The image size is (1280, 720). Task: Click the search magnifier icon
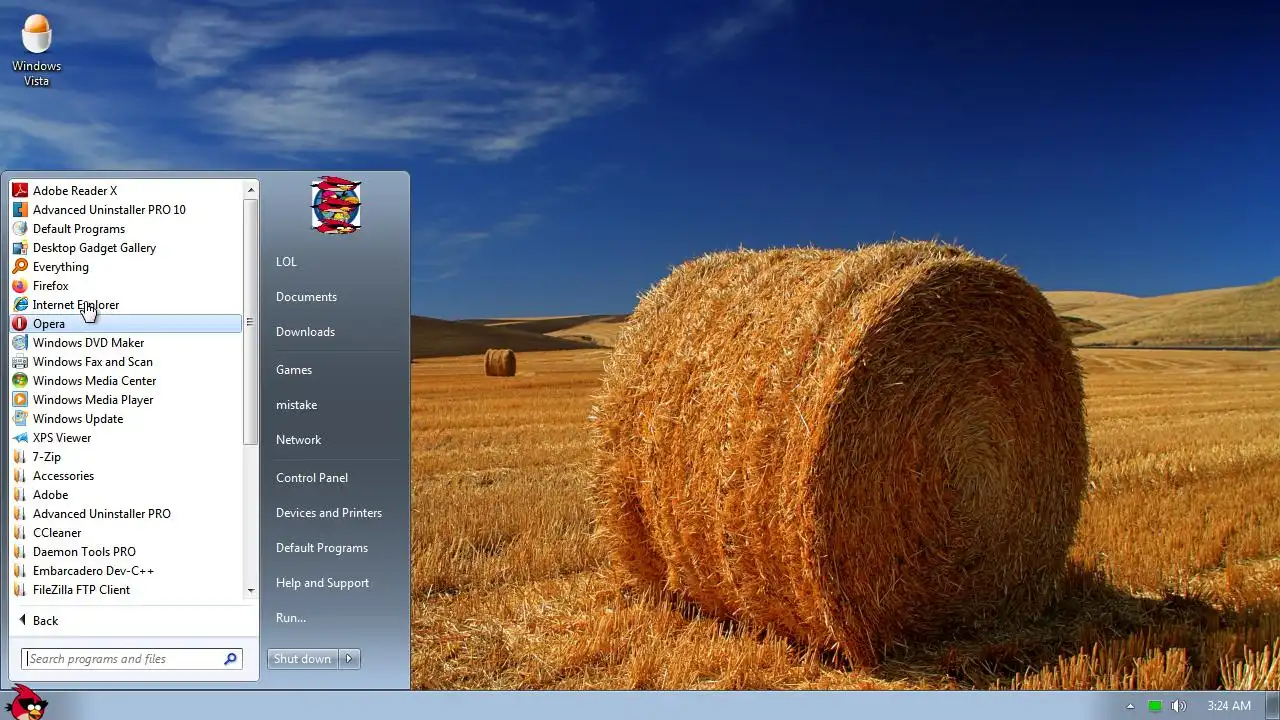tap(230, 658)
